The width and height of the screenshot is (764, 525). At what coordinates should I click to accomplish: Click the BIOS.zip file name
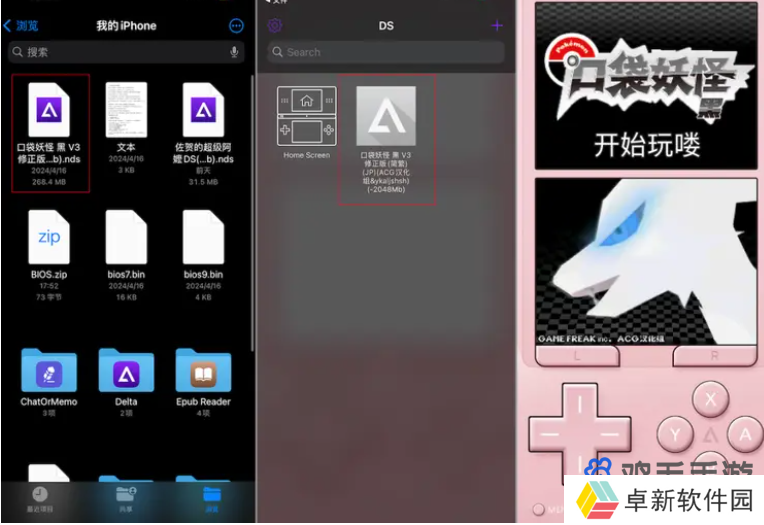tap(49, 274)
